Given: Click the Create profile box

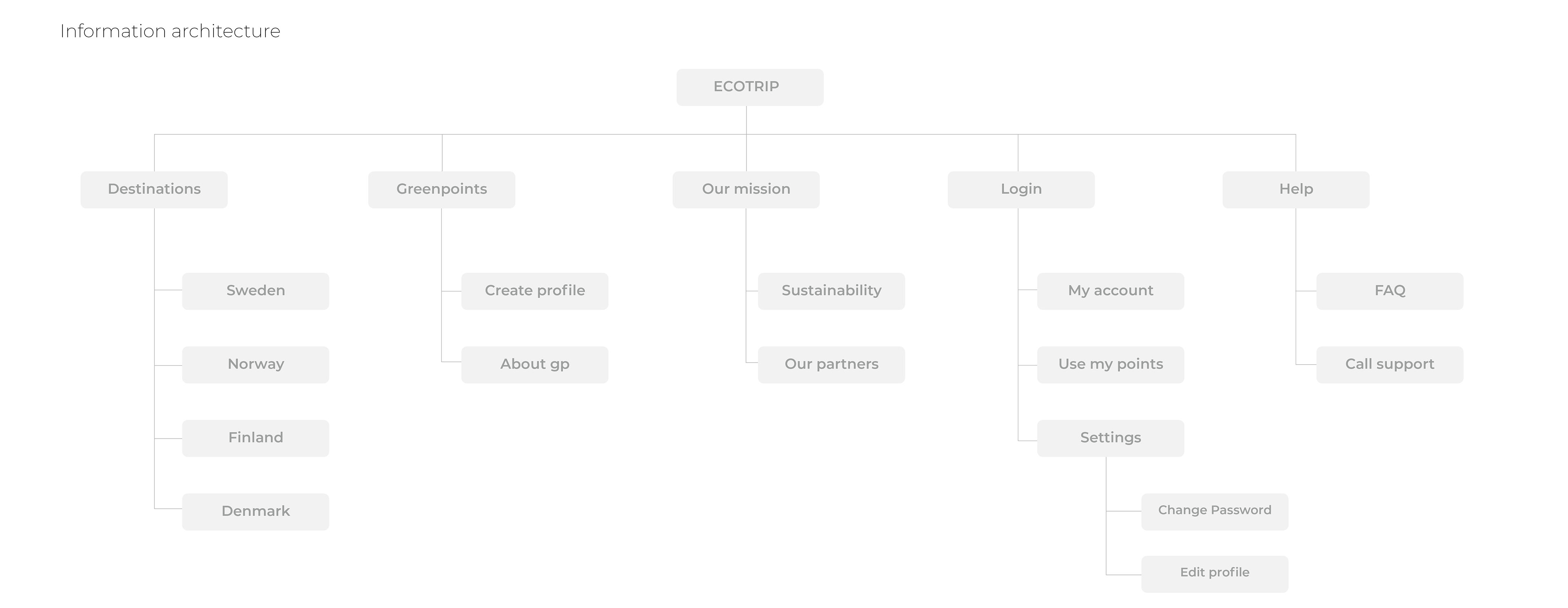Looking at the screenshot, I should [x=535, y=291].
